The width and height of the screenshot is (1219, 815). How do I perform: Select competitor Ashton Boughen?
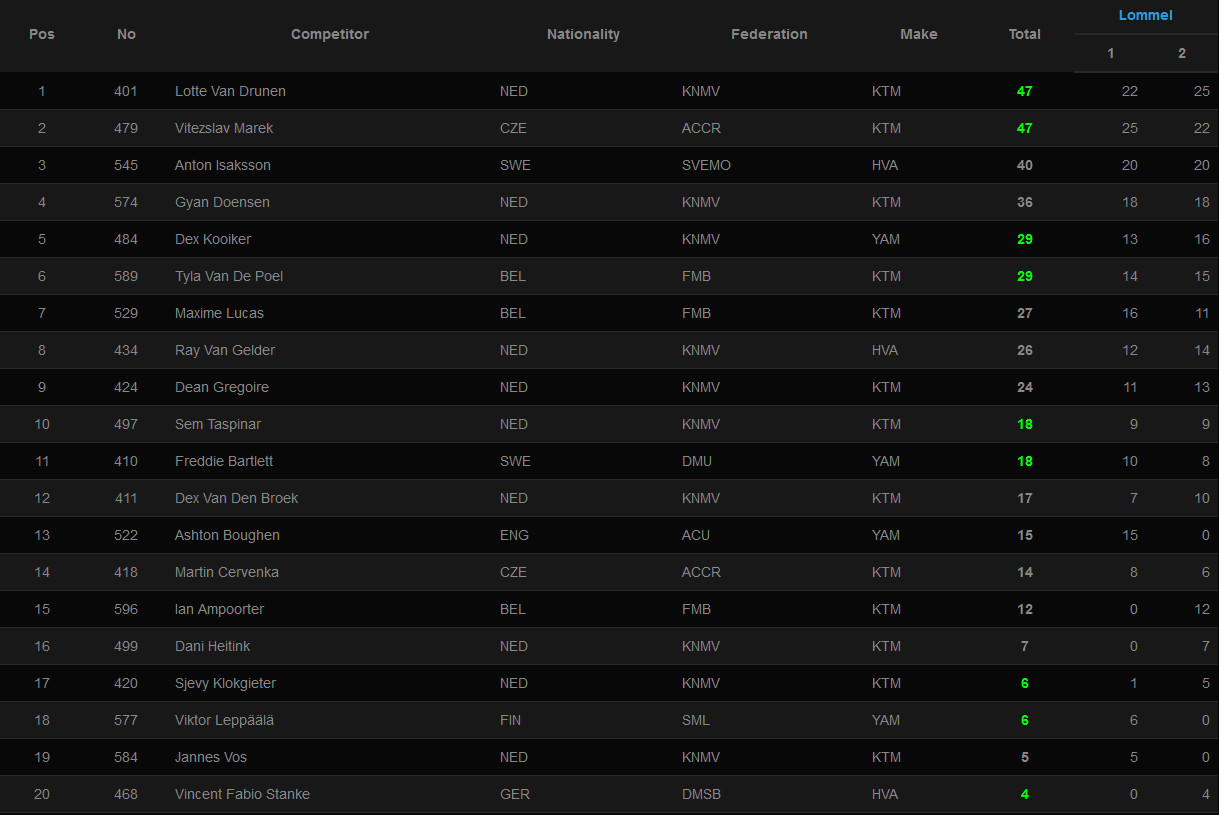tap(227, 535)
